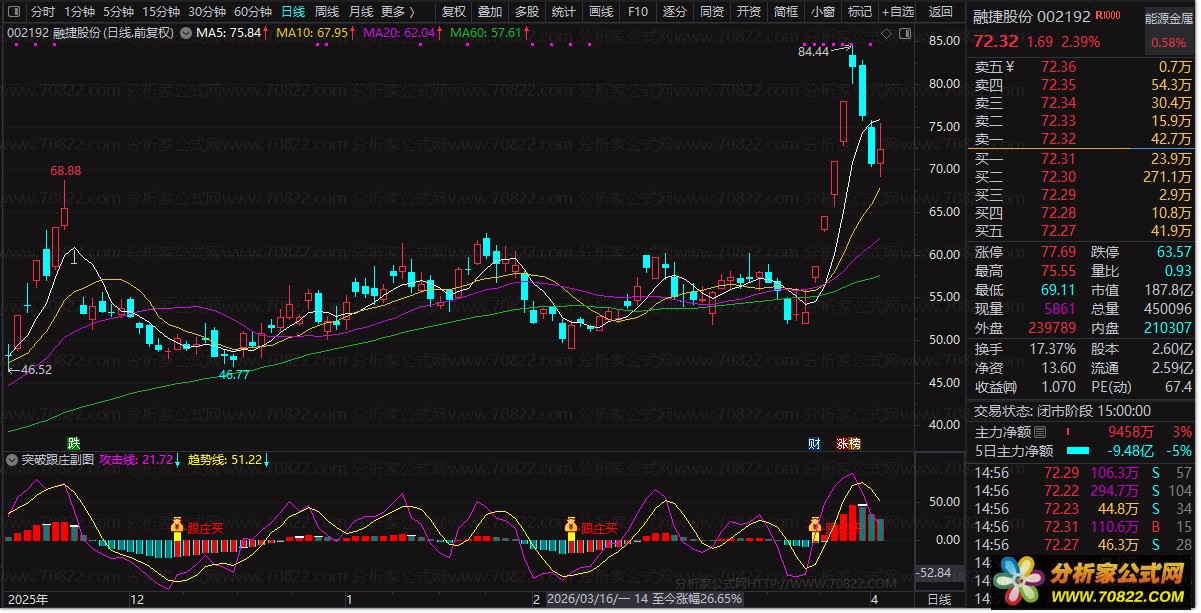Click +自选 to add to watchlist
The height and width of the screenshot is (613, 1201).
coord(897,12)
